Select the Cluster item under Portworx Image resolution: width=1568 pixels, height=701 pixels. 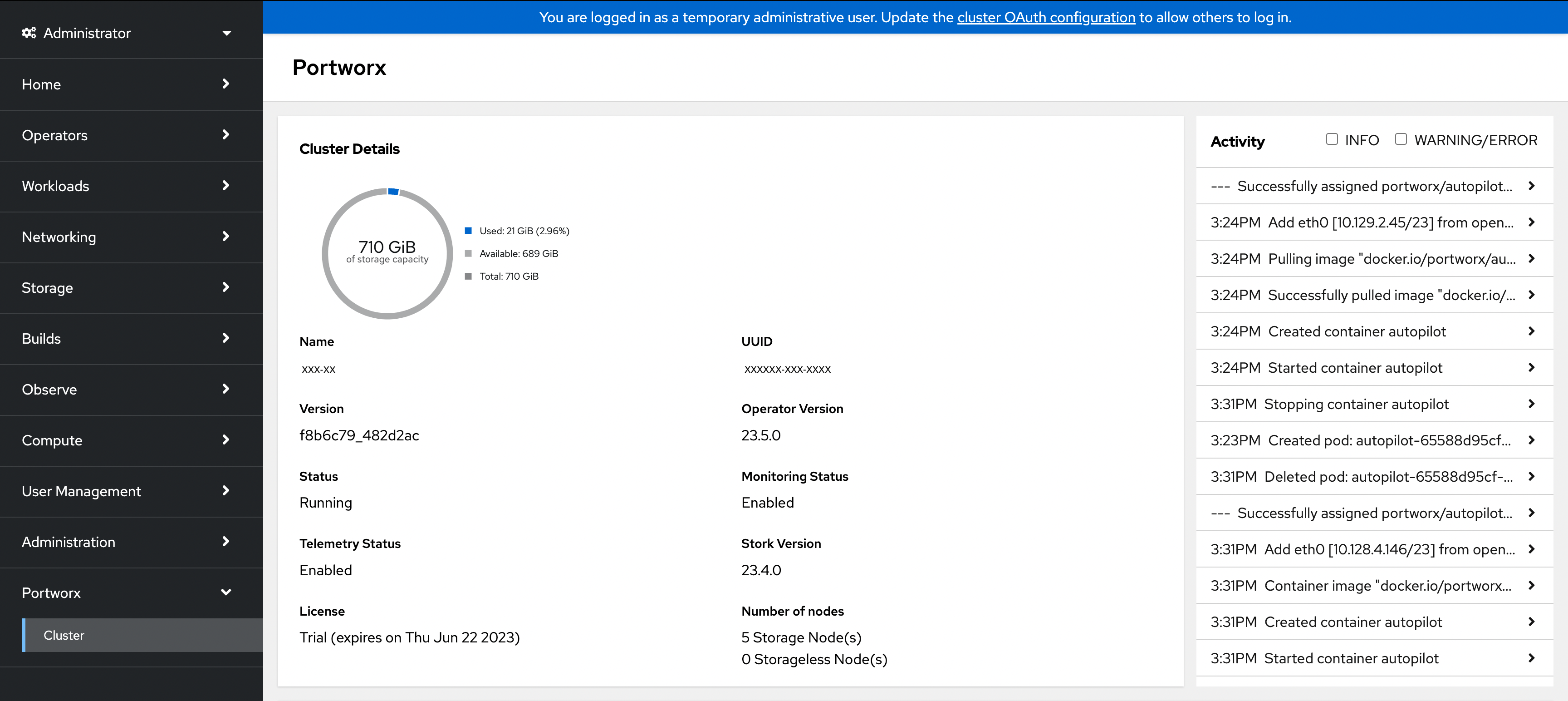64,635
